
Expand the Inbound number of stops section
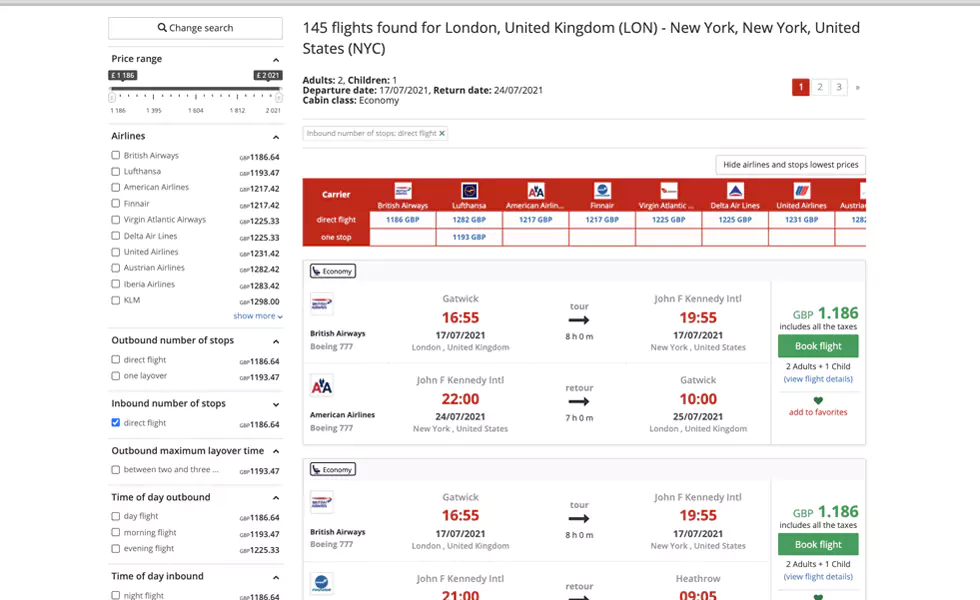[276, 405]
